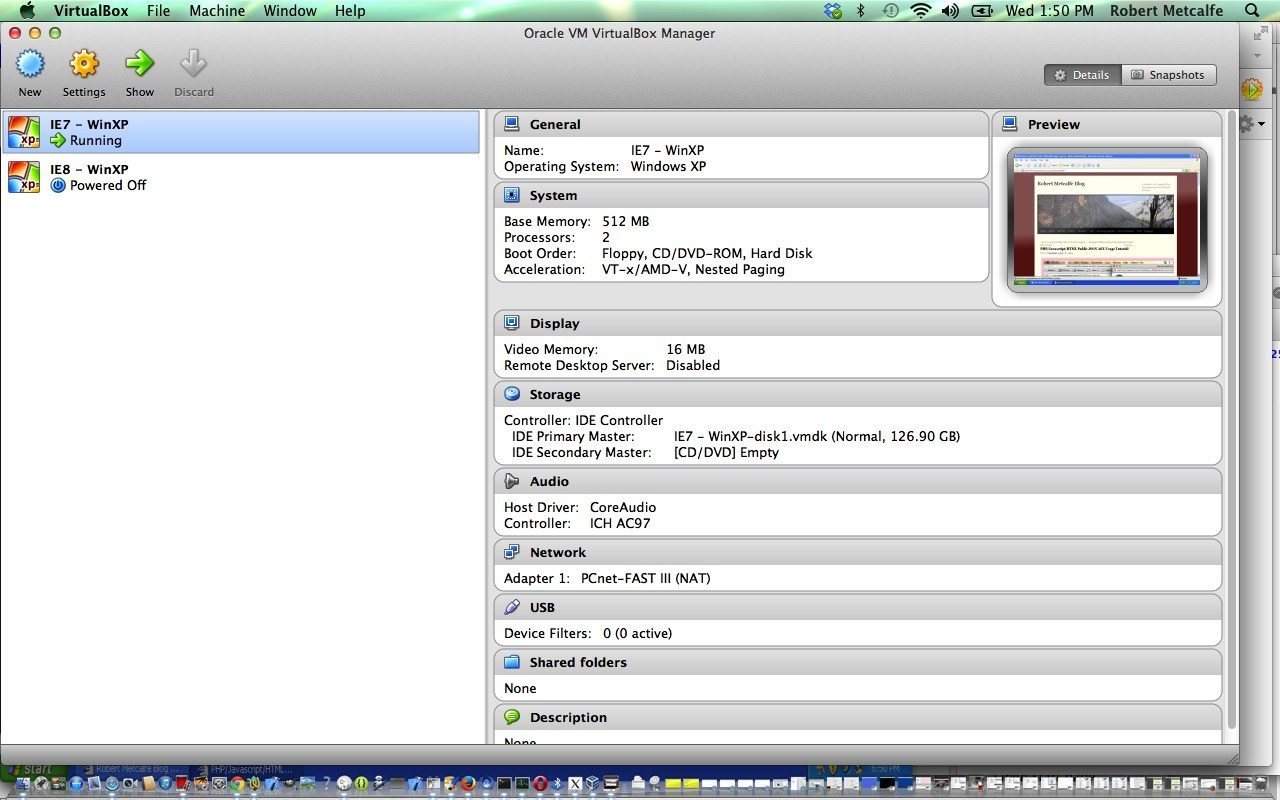
Task: Click audio controller value ICH AC97
Action: click(x=620, y=523)
